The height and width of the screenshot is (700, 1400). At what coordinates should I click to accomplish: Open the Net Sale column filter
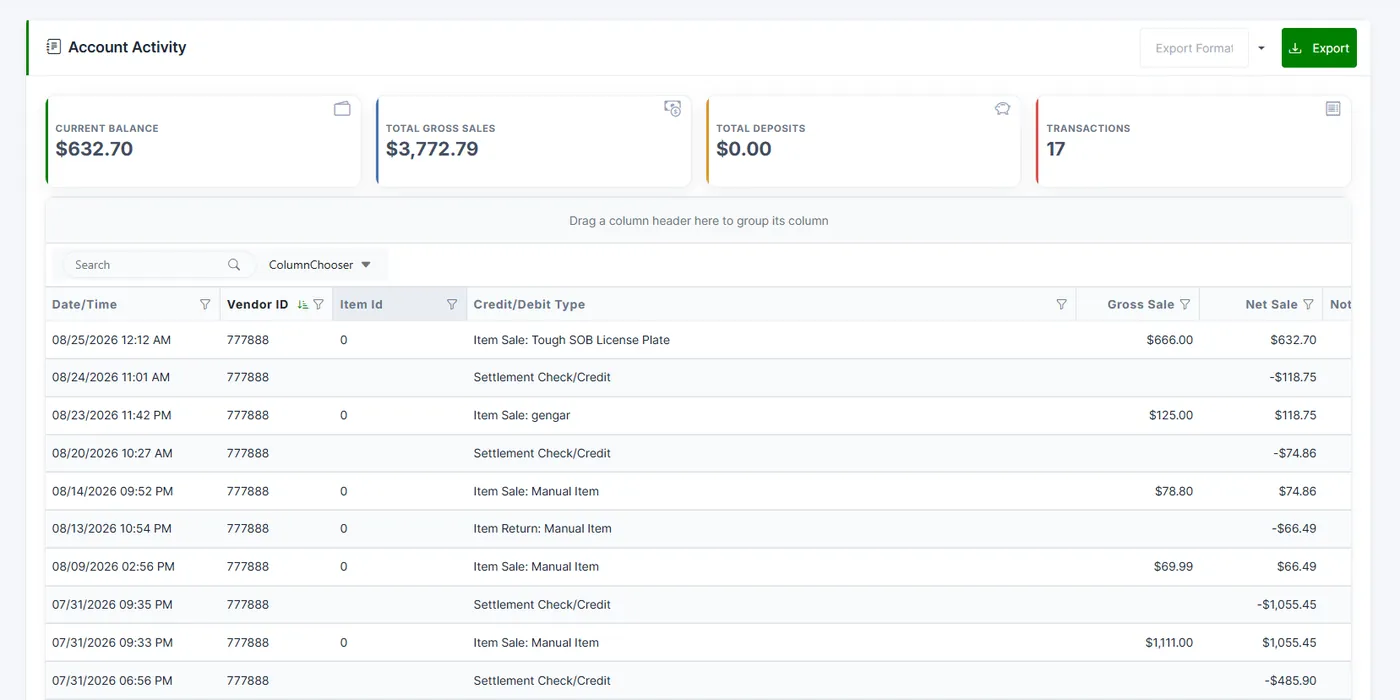[x=1308, y=304]
